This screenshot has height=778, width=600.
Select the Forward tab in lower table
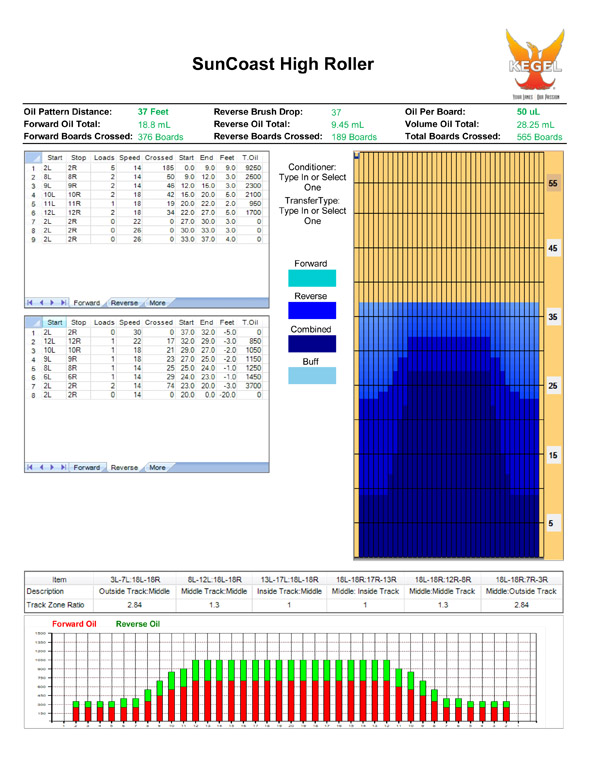tap(87, 467)
